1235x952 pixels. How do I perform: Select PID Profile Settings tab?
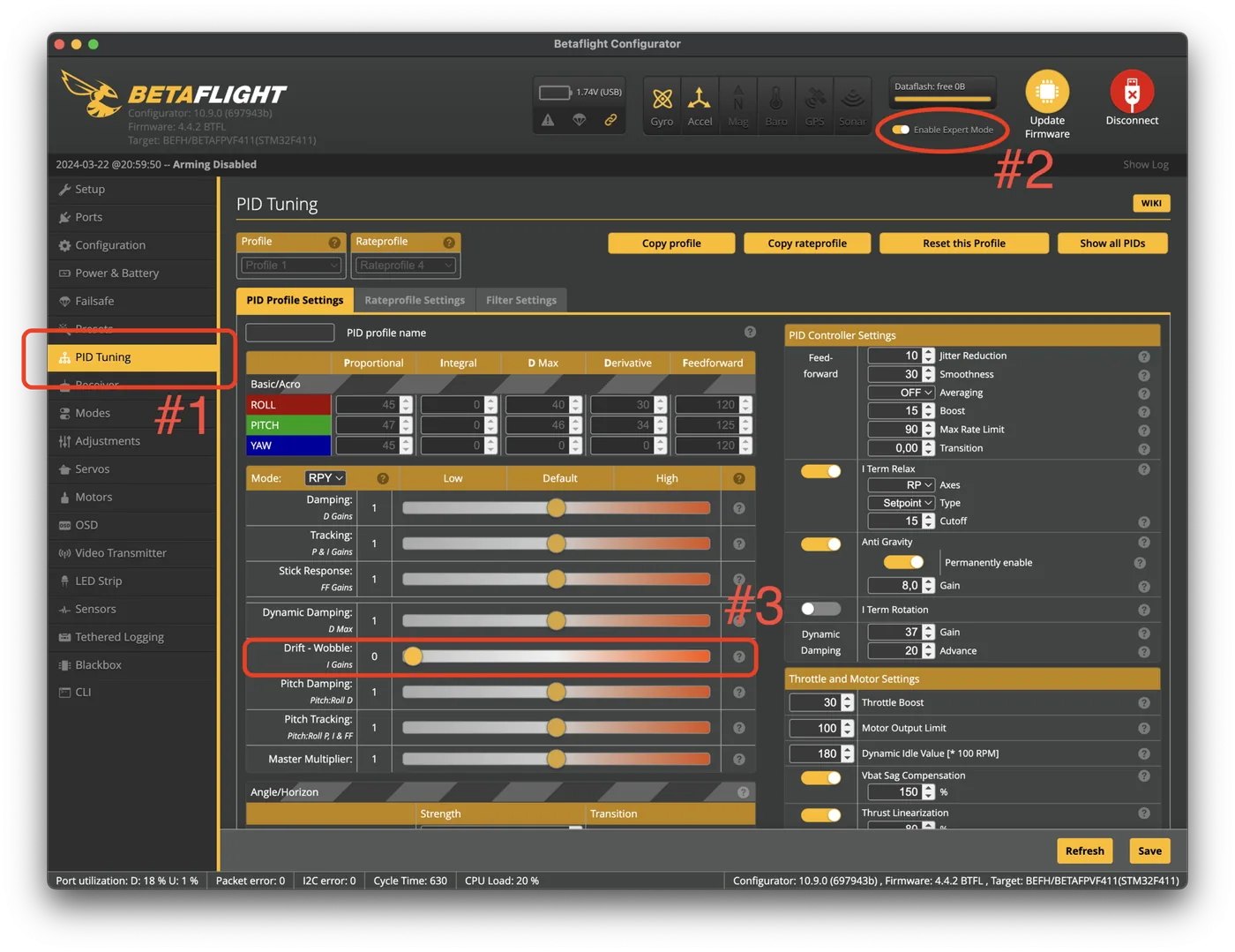coord(295,300)
